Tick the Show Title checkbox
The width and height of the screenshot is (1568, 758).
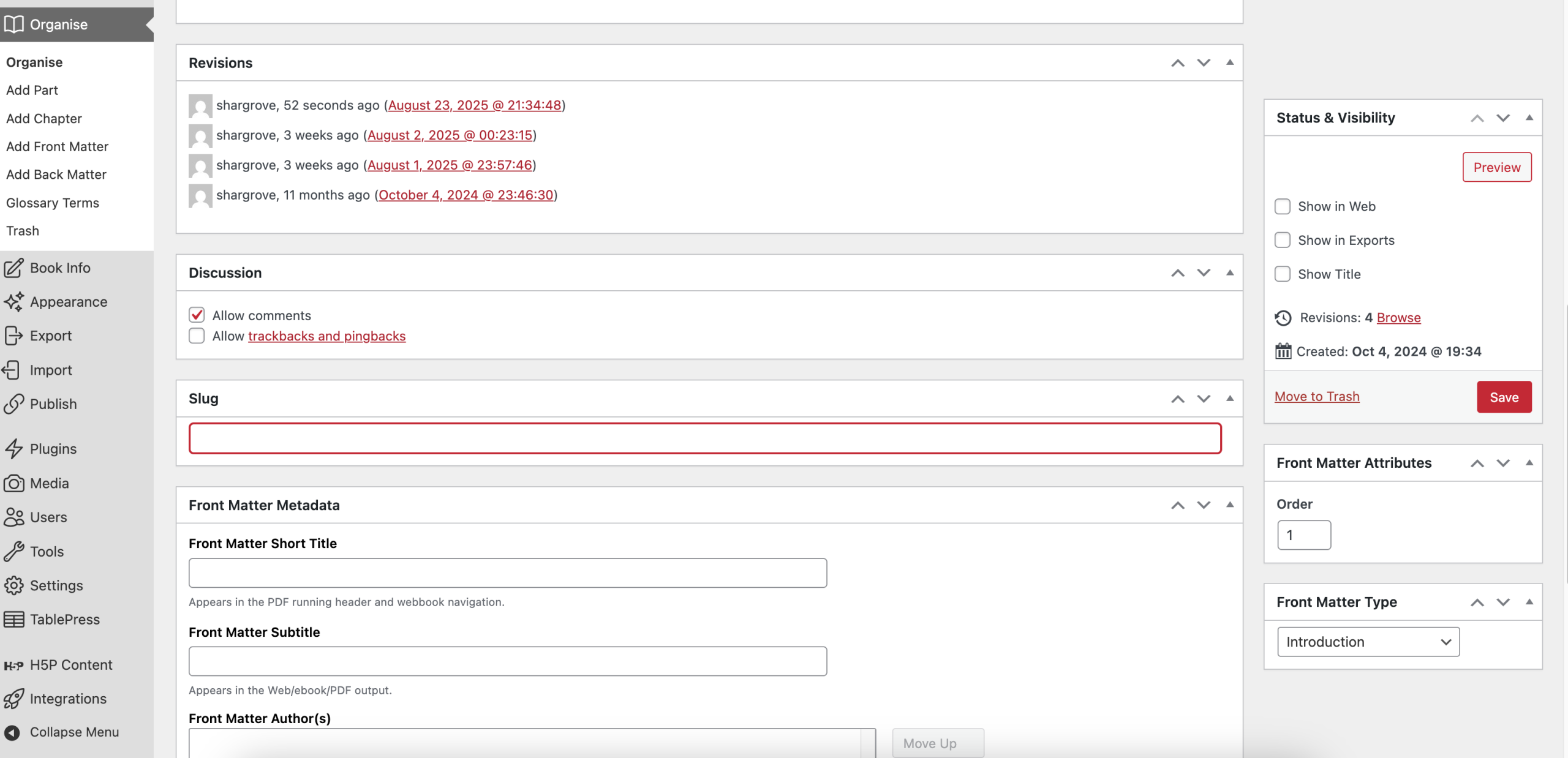pos(1282,274)
